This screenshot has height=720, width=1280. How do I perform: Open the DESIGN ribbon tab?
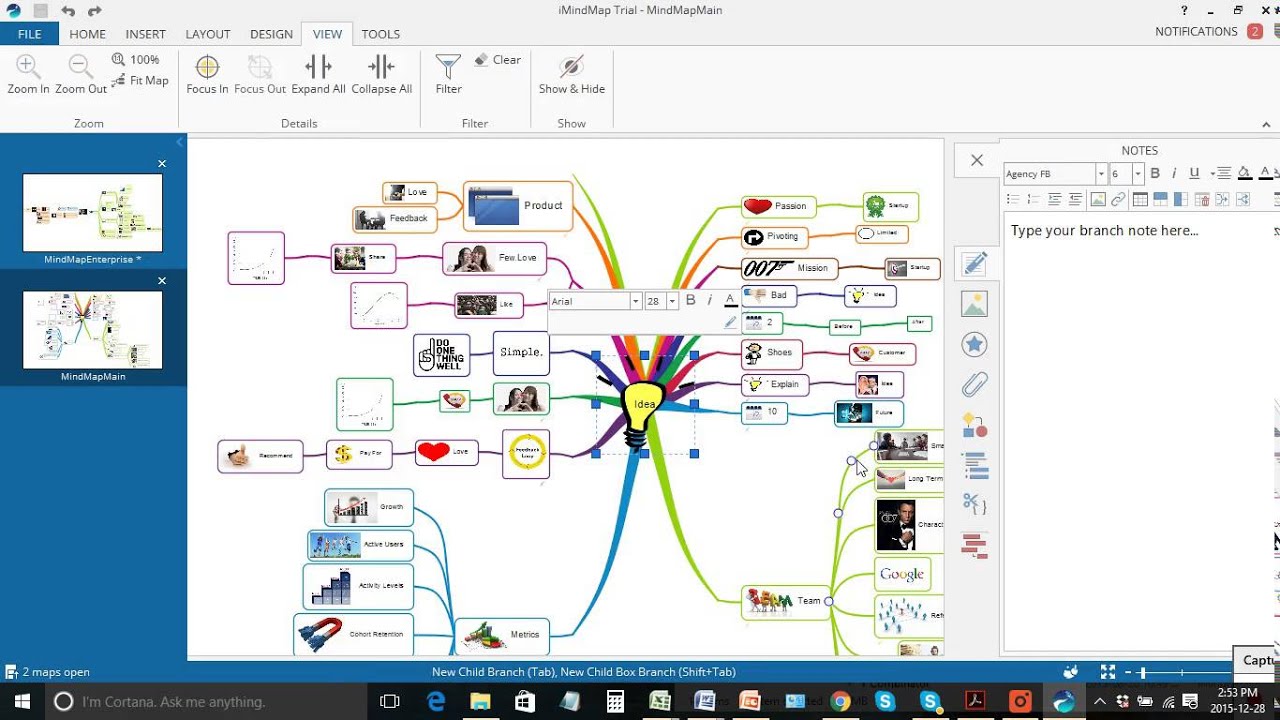[271, 34]
